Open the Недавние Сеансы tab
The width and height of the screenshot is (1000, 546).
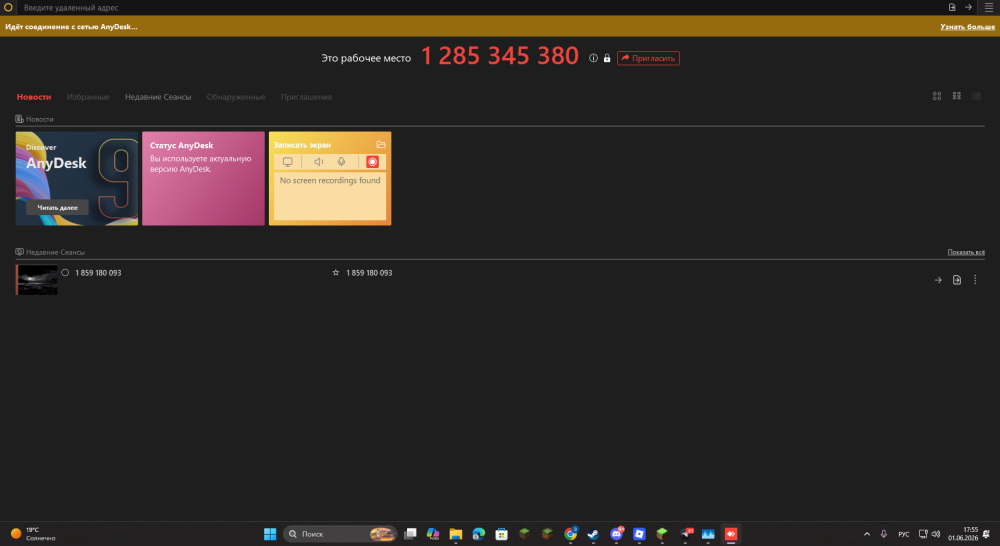tap(158, 97)
